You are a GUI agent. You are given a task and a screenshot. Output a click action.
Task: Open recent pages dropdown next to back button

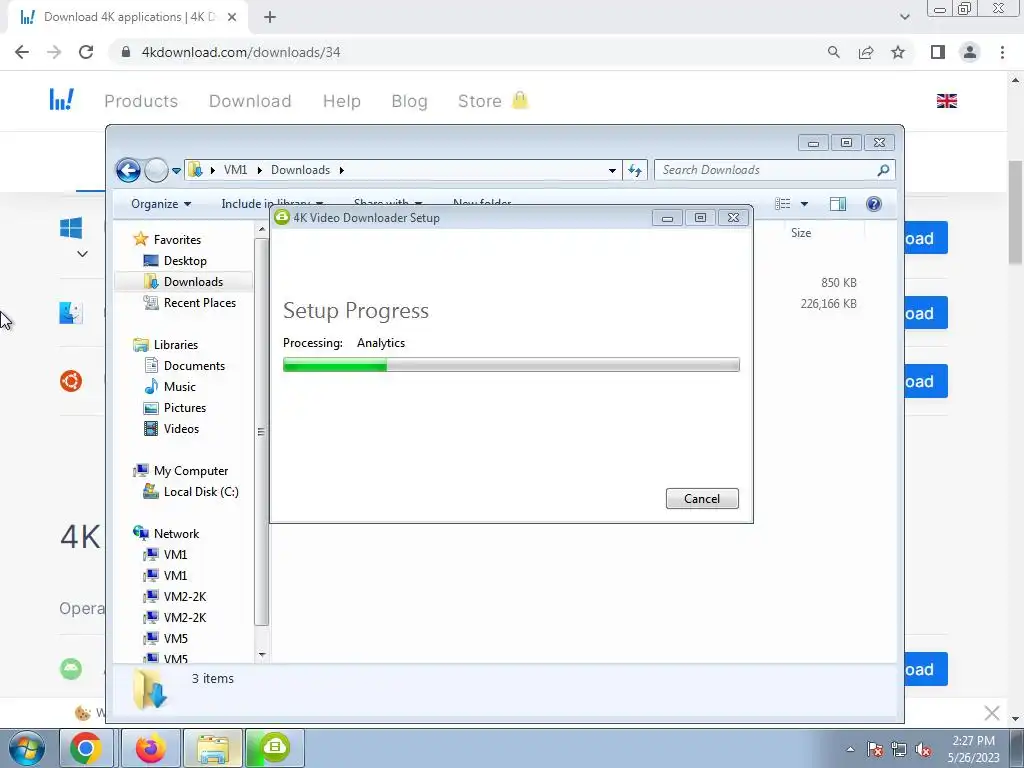(176, 170)
